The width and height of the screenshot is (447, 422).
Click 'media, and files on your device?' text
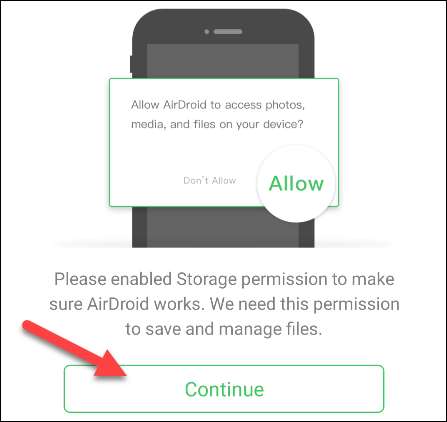click(217, 124)
